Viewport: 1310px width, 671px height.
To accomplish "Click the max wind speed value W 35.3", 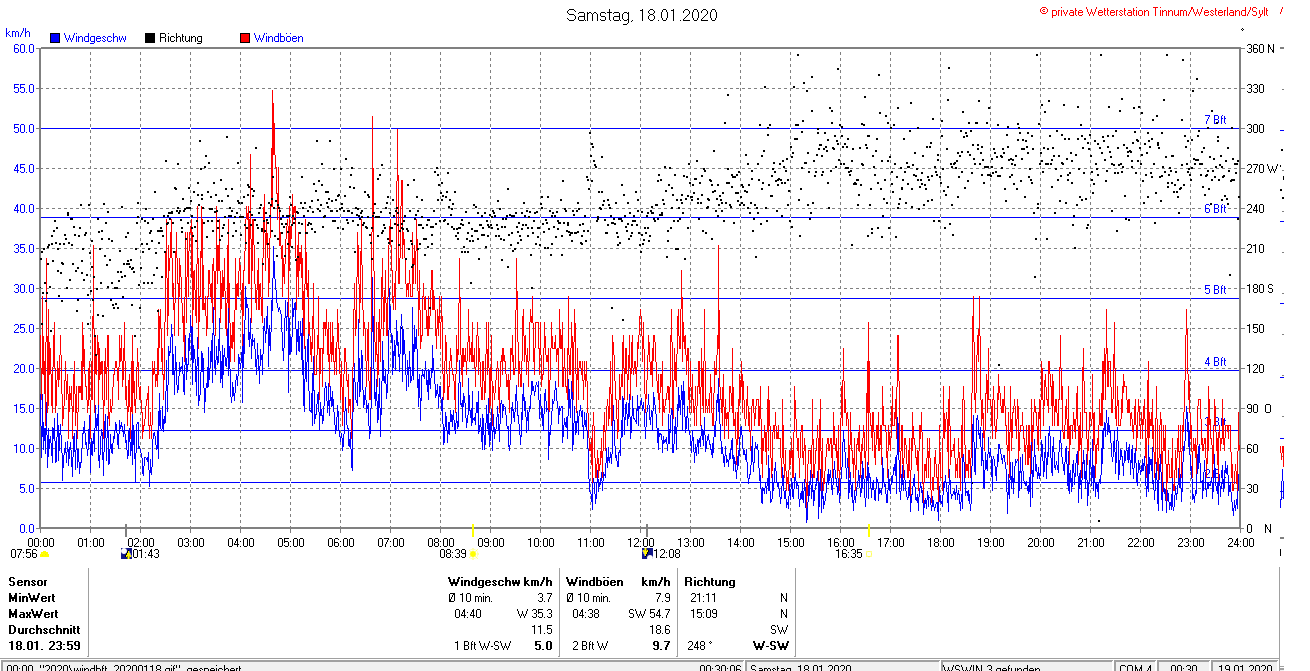I will (x=534, y=614).
